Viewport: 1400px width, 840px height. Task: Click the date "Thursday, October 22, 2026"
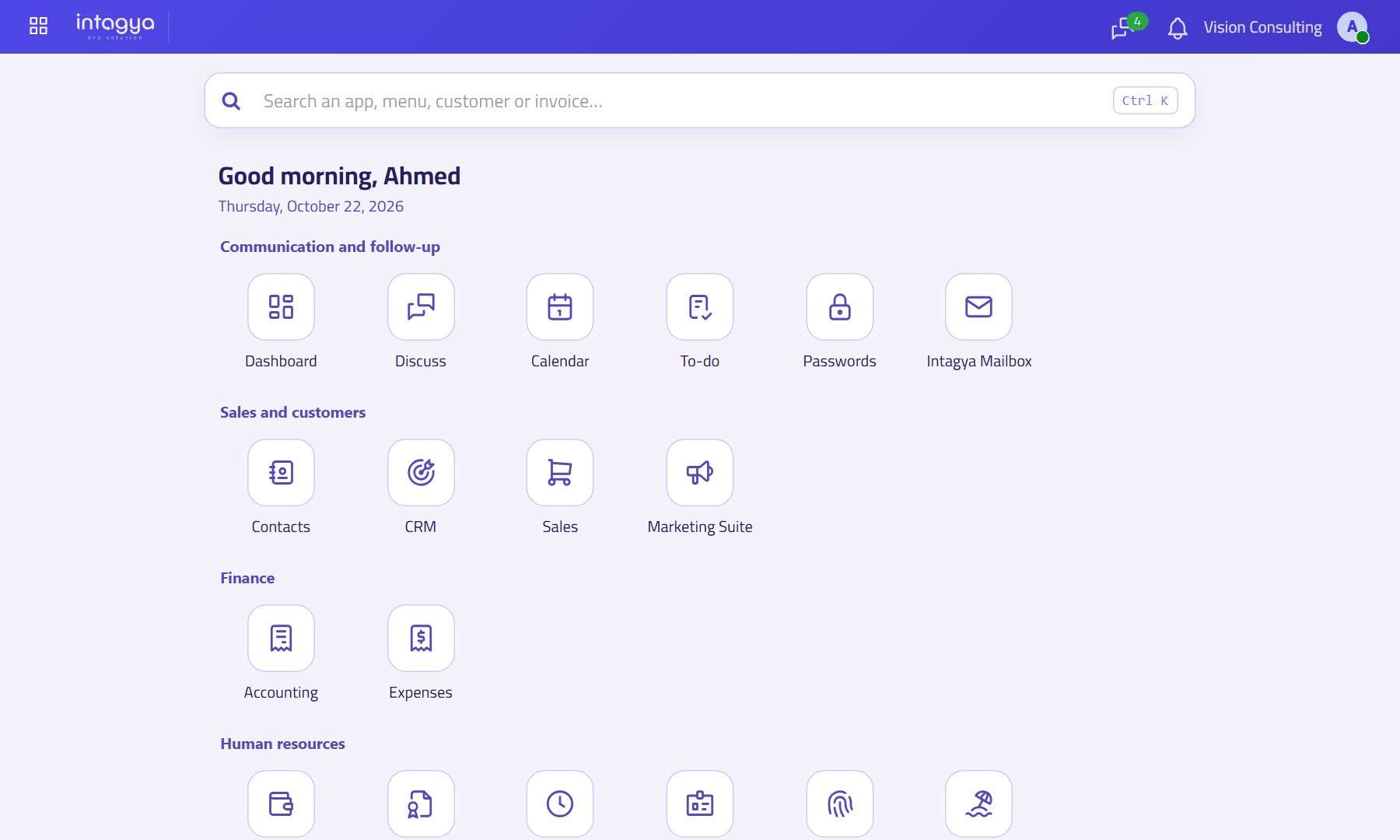click(x=311, y=206)
